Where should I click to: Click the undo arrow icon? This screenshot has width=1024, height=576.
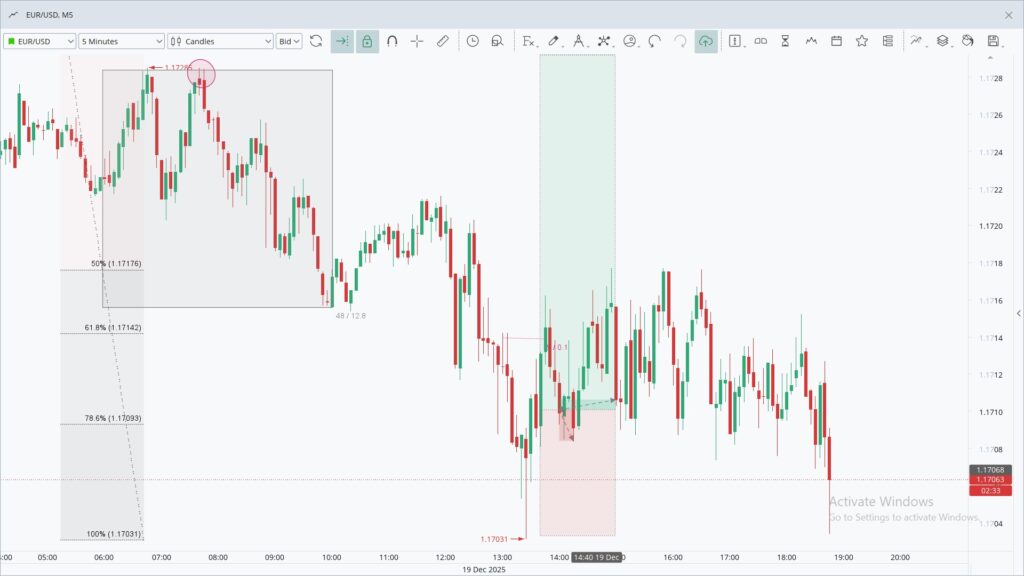(x=655, y=41)
